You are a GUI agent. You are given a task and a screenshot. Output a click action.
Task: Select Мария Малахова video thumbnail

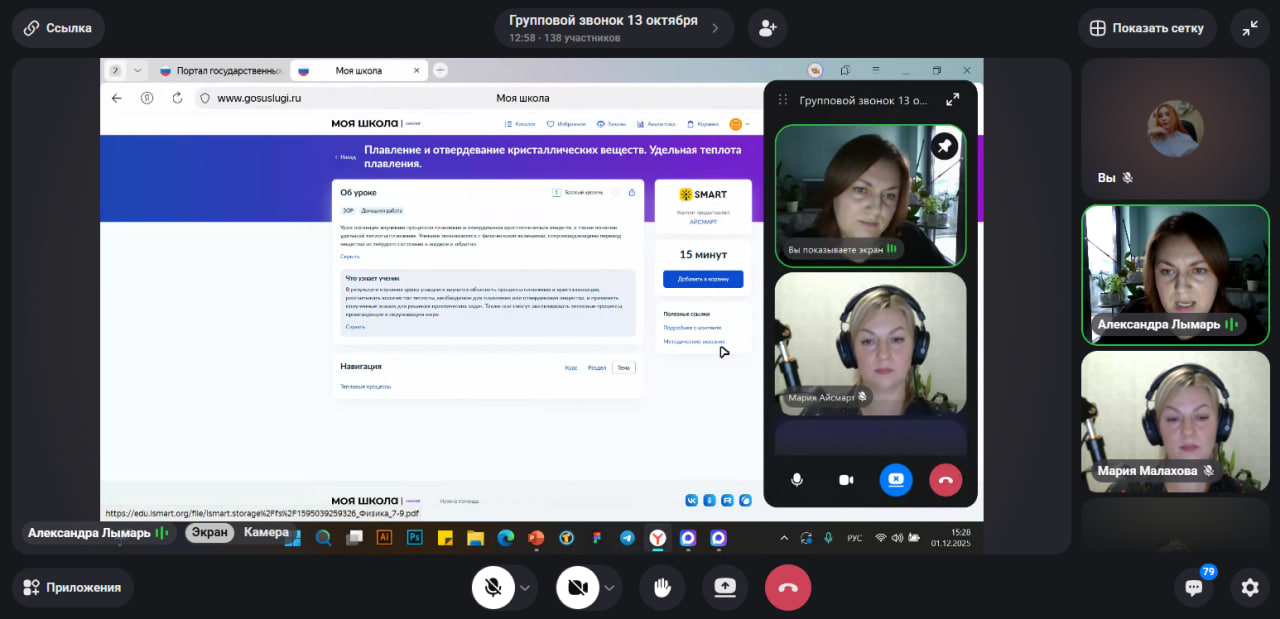[1174, 420]
